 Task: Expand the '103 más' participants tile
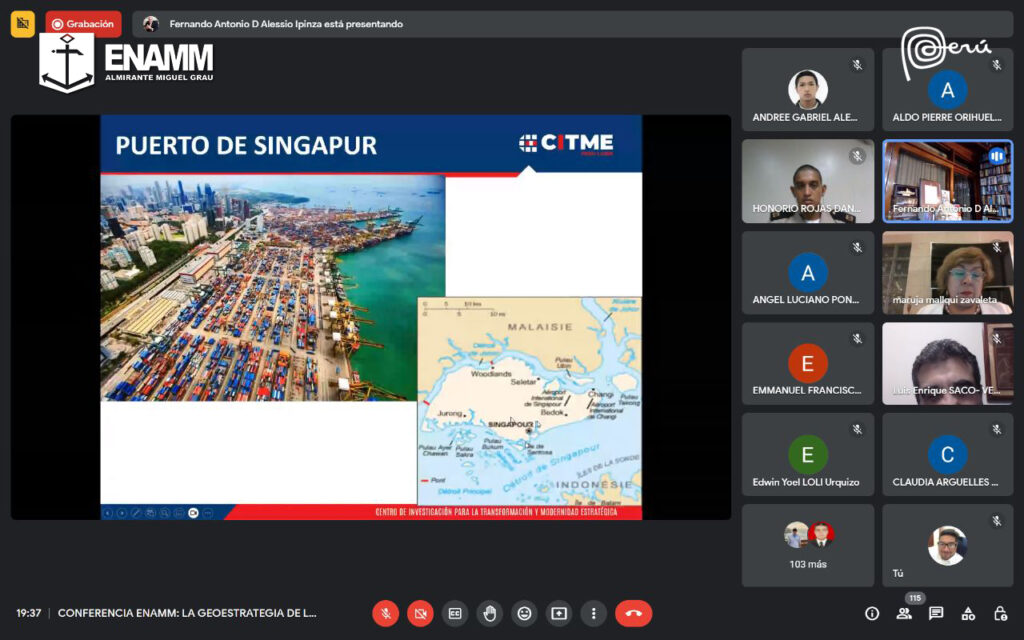(x=807, y=545)
